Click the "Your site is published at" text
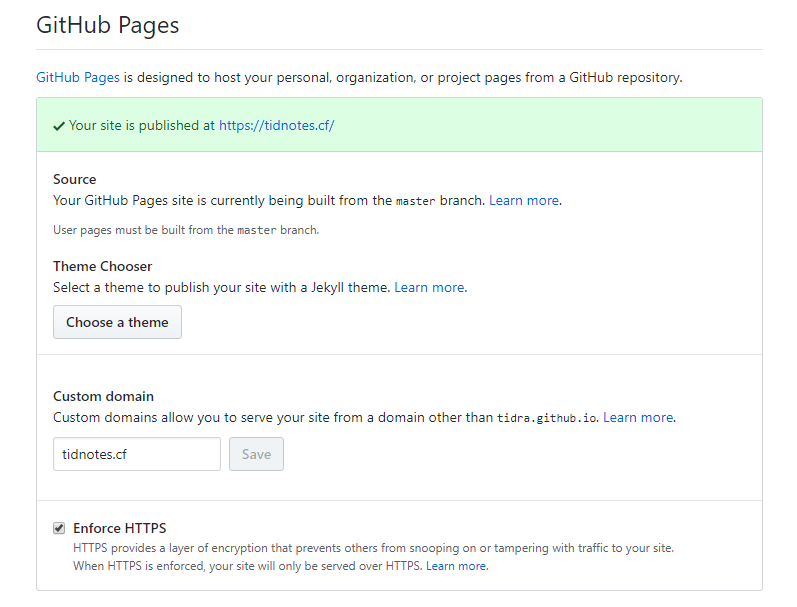The height and width of the screenshot is (607, 797). (142, 126)
